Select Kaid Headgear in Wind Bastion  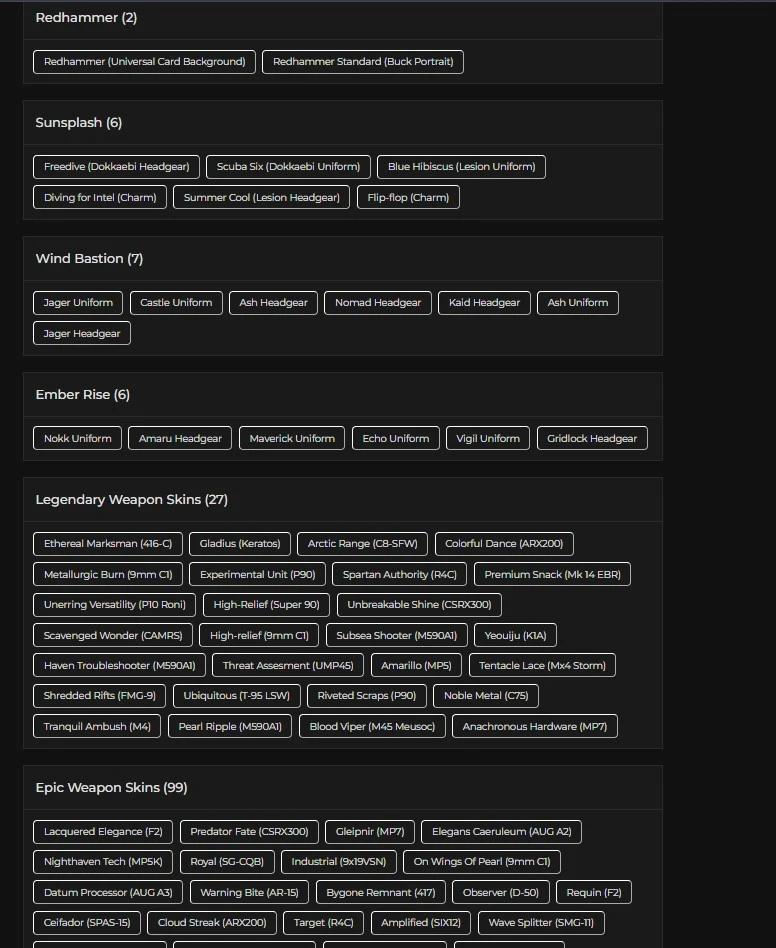coord(484,303)
